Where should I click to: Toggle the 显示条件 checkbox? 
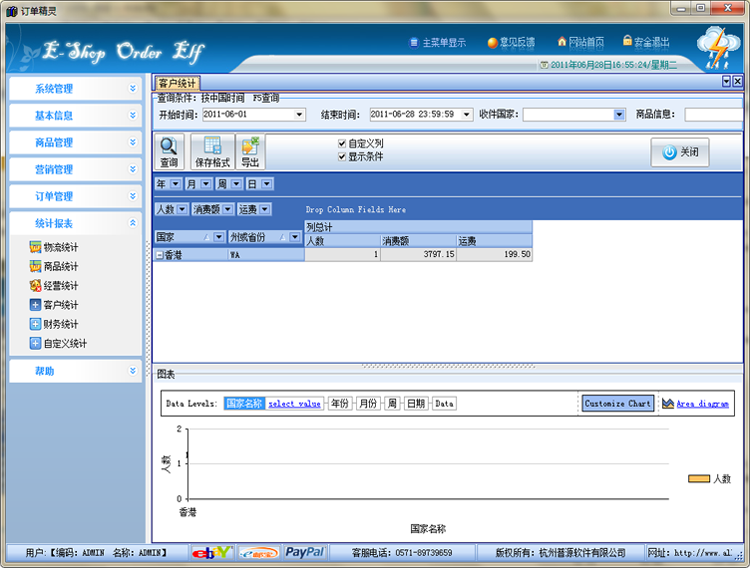[342, 156]
